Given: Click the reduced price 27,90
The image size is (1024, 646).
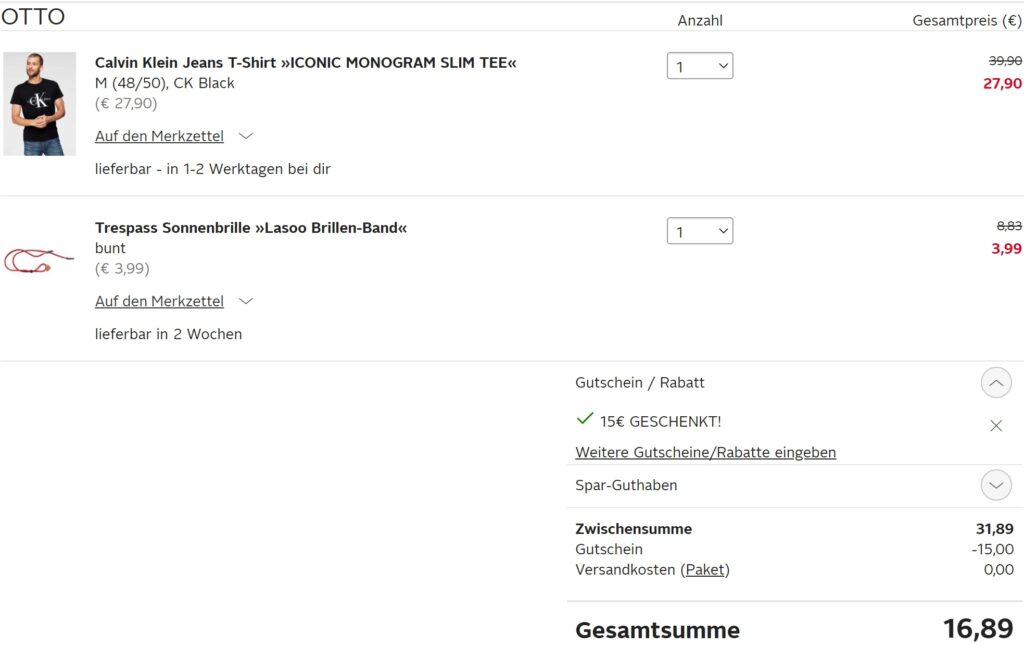Looking at the screenshot, I should 1002,84.
